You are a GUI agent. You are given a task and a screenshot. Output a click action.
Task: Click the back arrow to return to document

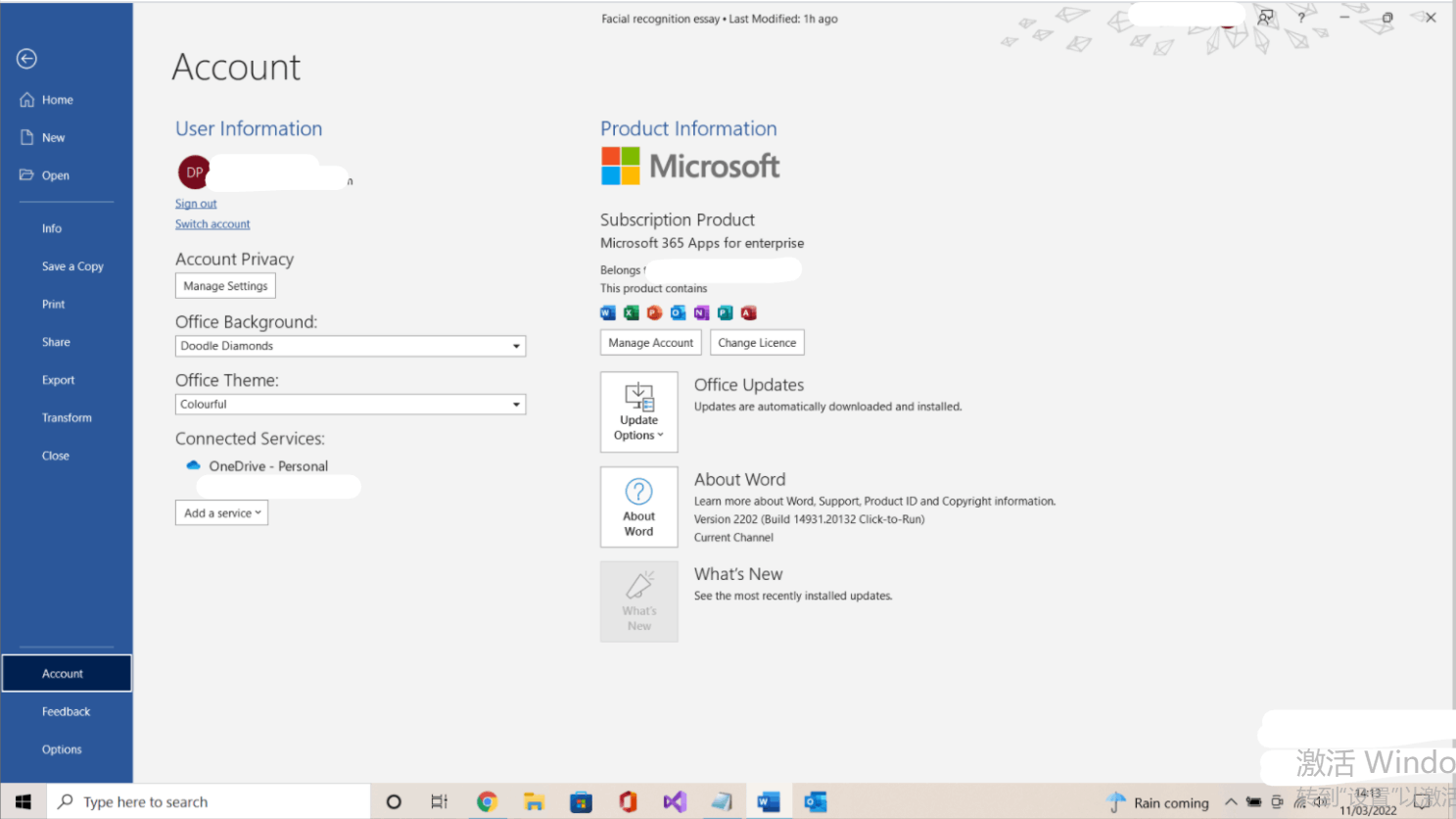[x=26, y=59]
